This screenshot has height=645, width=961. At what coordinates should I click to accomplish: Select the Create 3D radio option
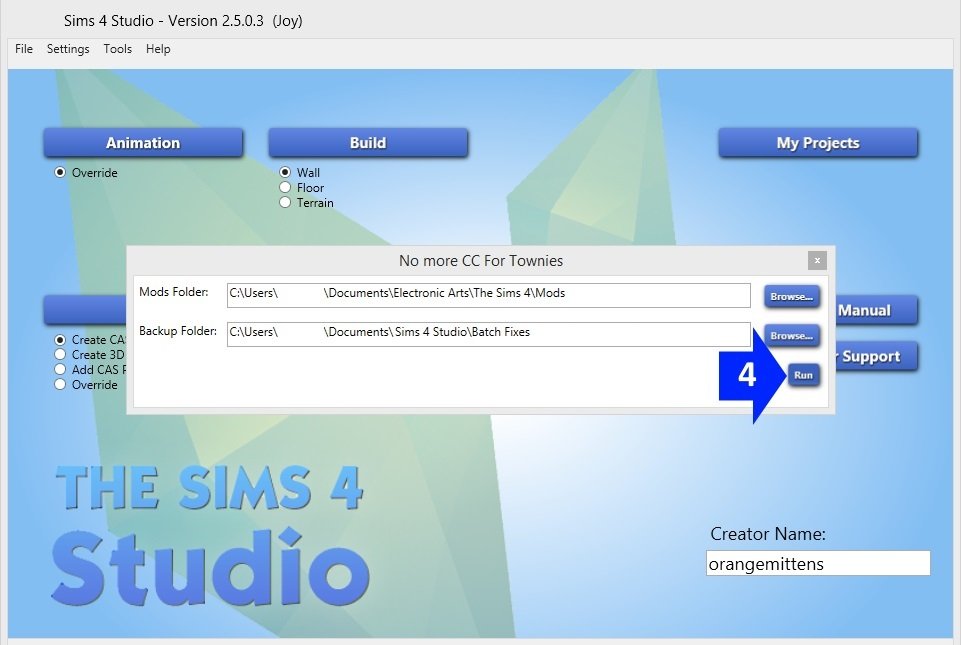[x=61, y=355]
